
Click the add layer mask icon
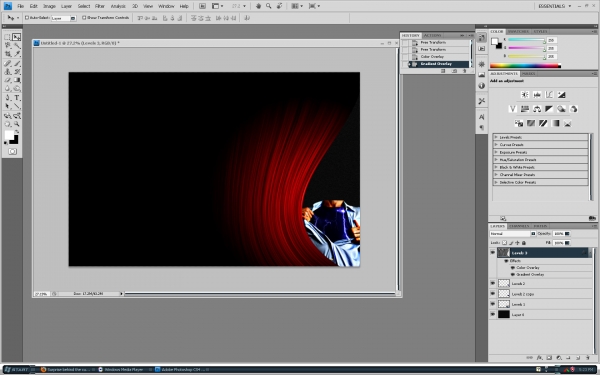(x=549, y=358)
